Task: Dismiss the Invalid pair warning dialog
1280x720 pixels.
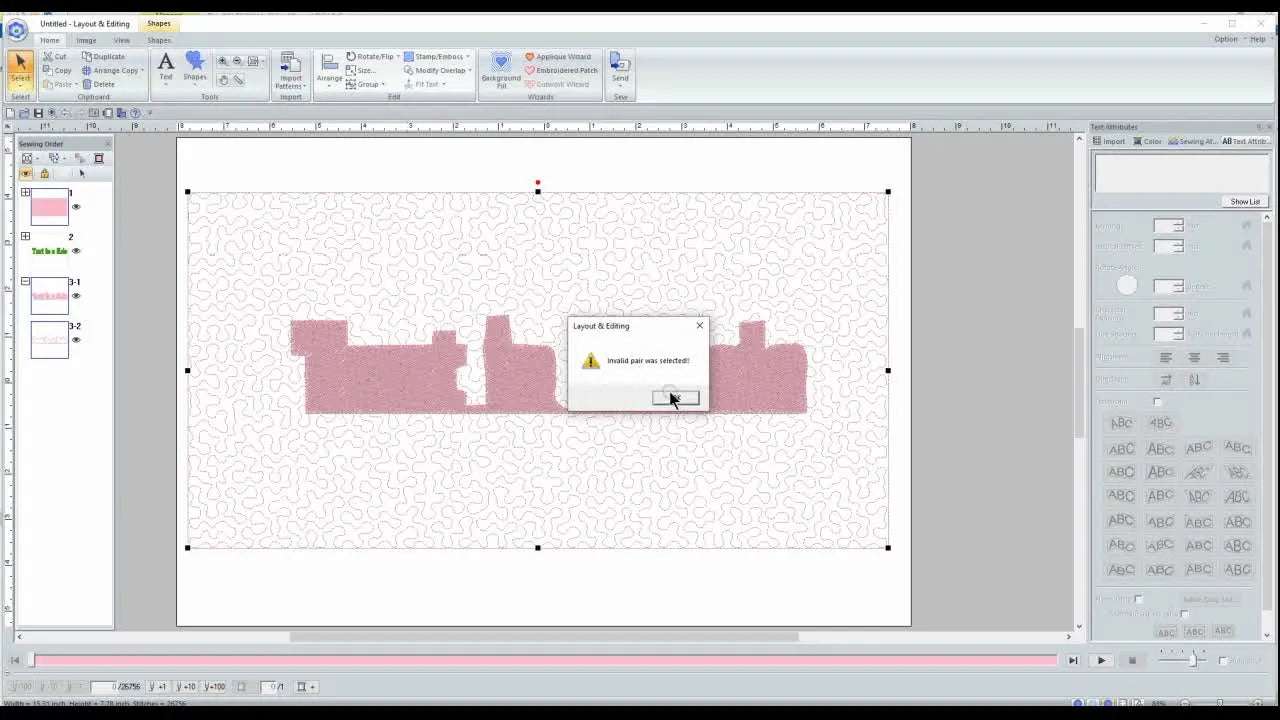Action: (x=675, y=397)
